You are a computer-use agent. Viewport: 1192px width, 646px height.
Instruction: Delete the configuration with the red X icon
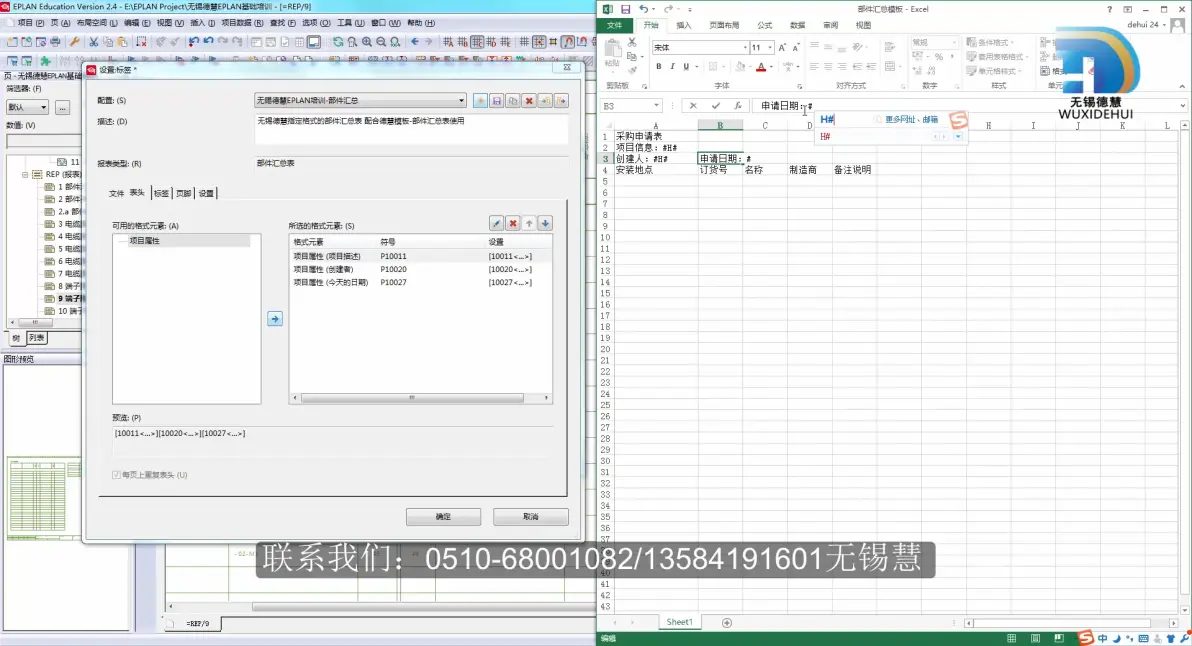(529, 101)
